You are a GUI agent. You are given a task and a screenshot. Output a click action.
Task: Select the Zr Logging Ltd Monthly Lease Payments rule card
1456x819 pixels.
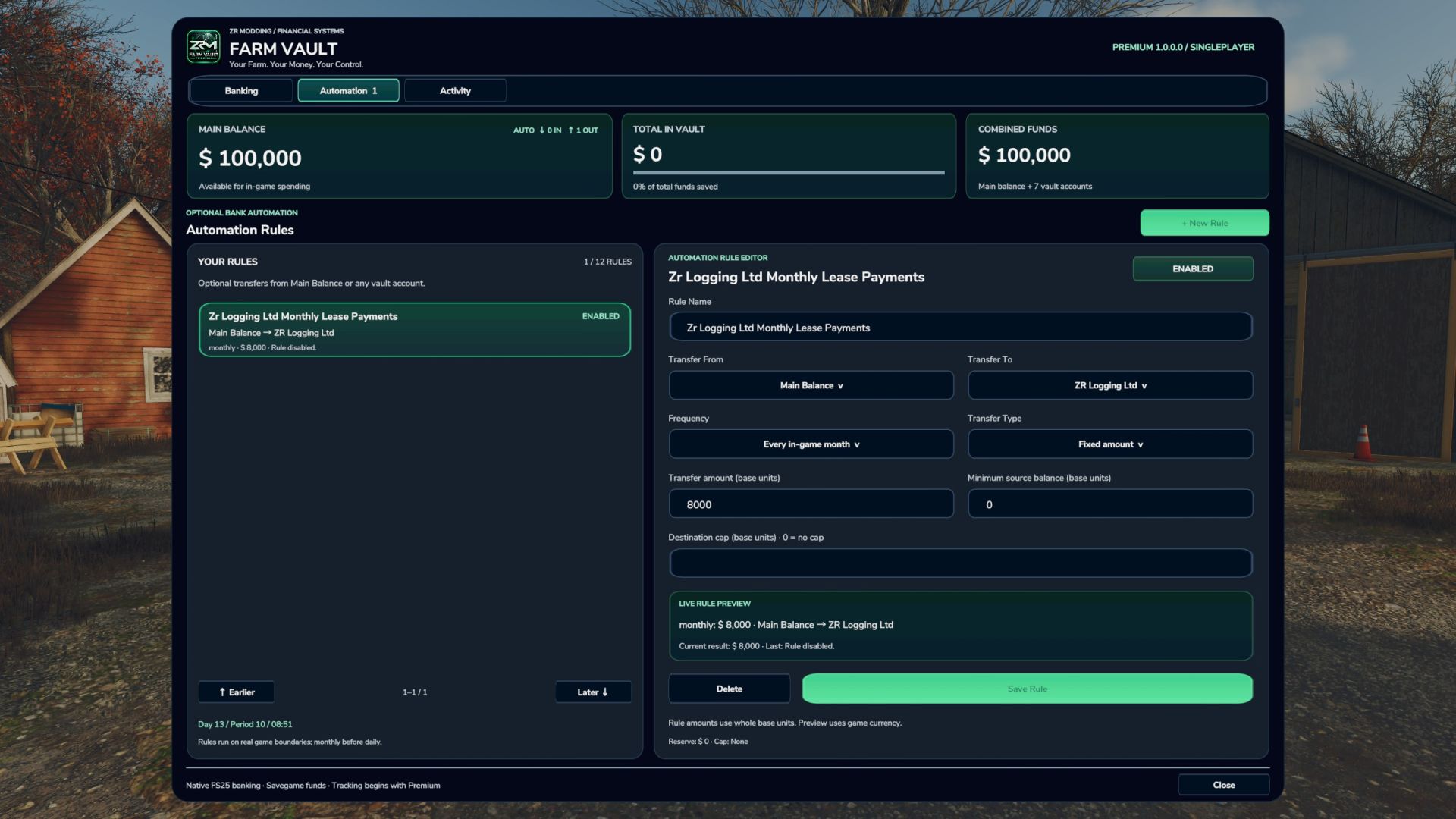415,330
